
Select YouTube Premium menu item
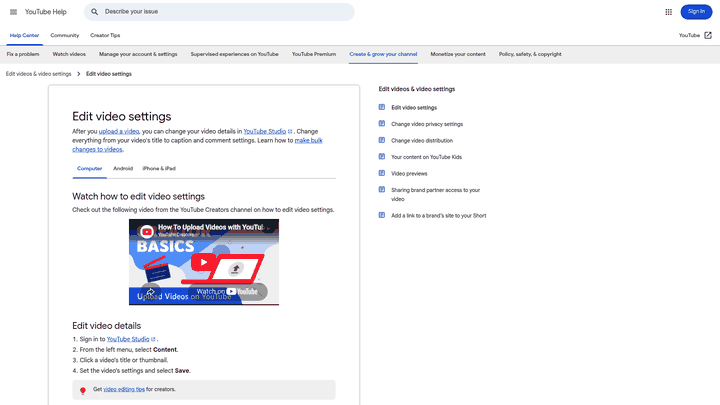314,54
